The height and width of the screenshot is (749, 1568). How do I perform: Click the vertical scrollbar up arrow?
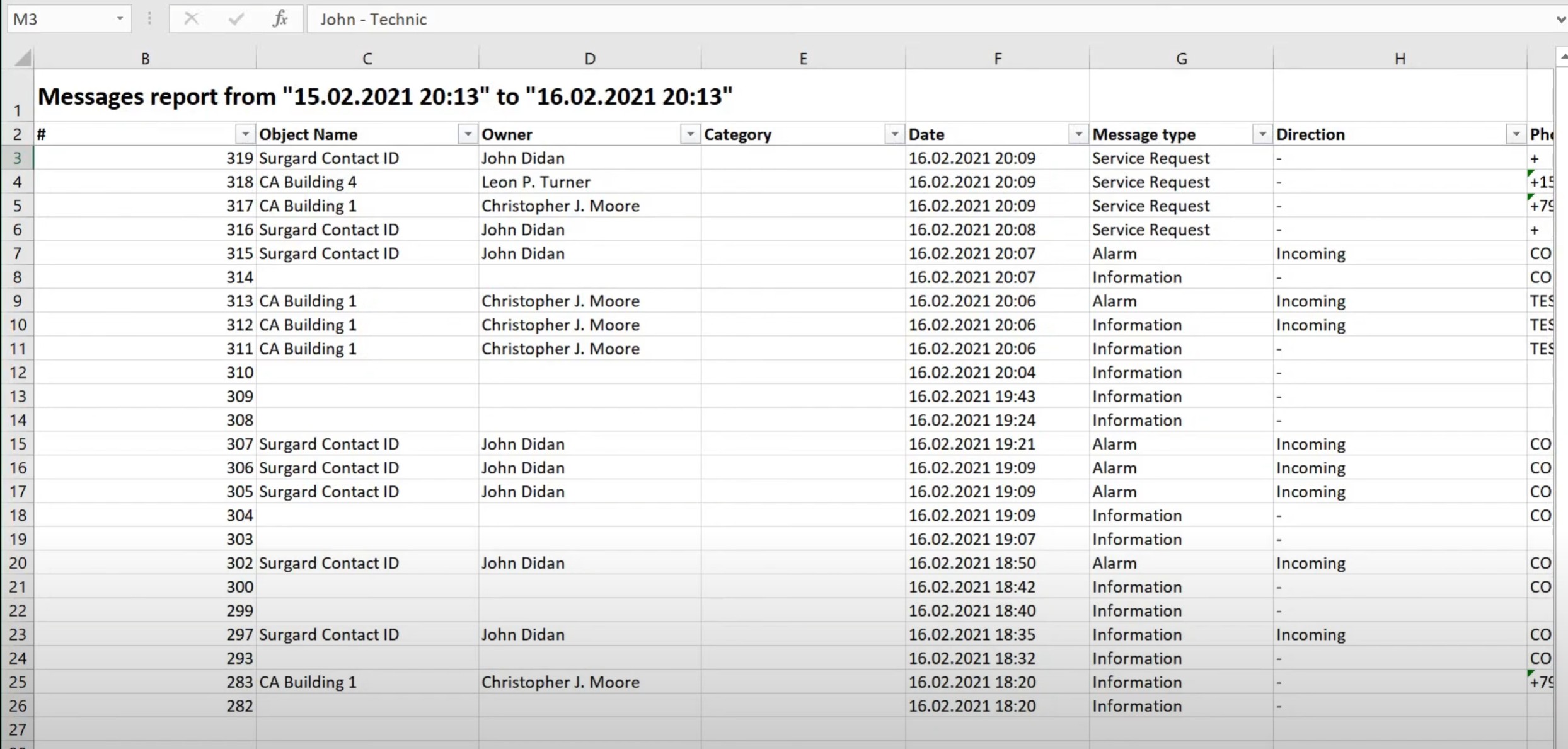(1562, 58)
